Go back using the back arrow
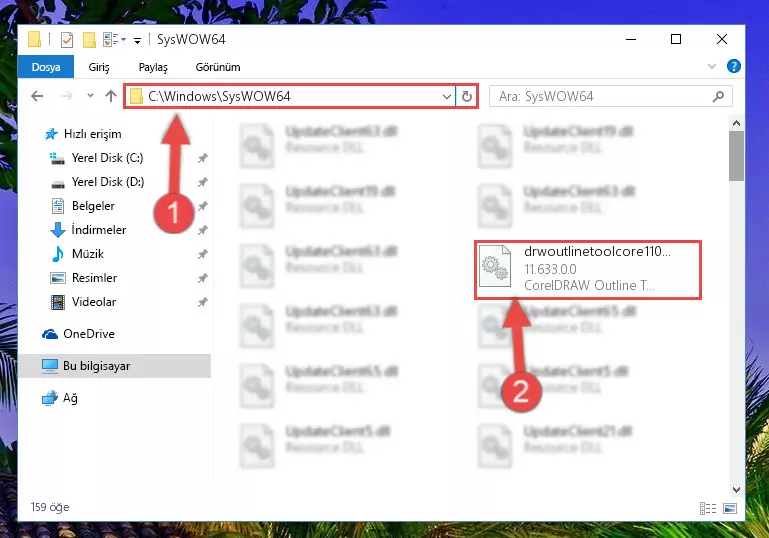Screen dimensions: 769x538 pos(37,96)
